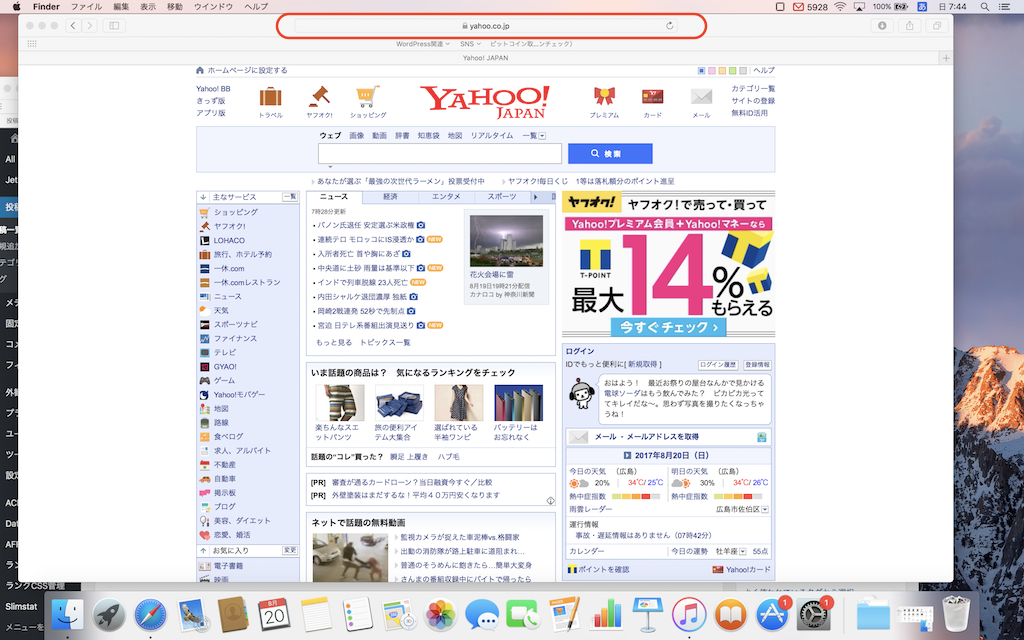Viewport: 1024px width, 640px height.
Task: Click the 登録情報 button
Action: pos(757,365)
